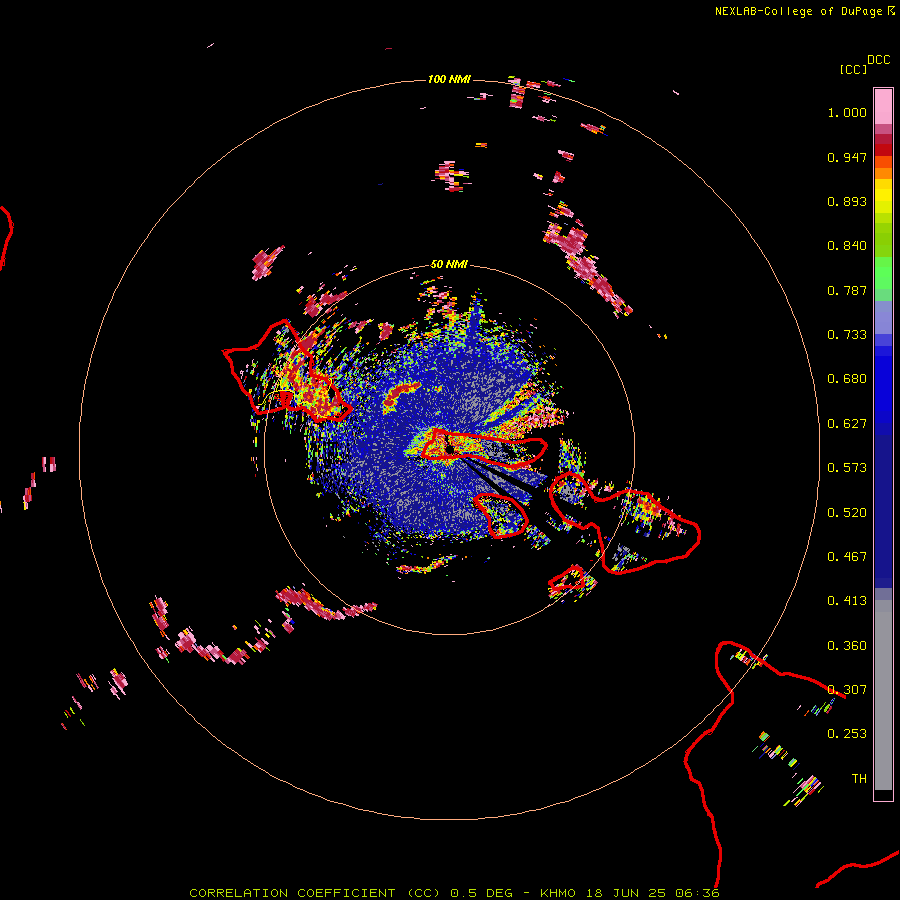Viewport: 900px width, 900px height.
Task: Click the 100 NMI range ring label
Action: point(449,79)
